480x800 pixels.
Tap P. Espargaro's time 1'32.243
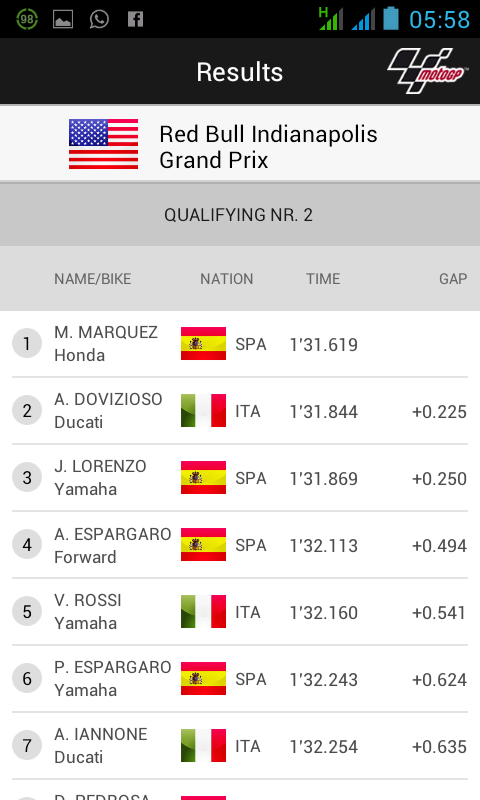(324, 680)
